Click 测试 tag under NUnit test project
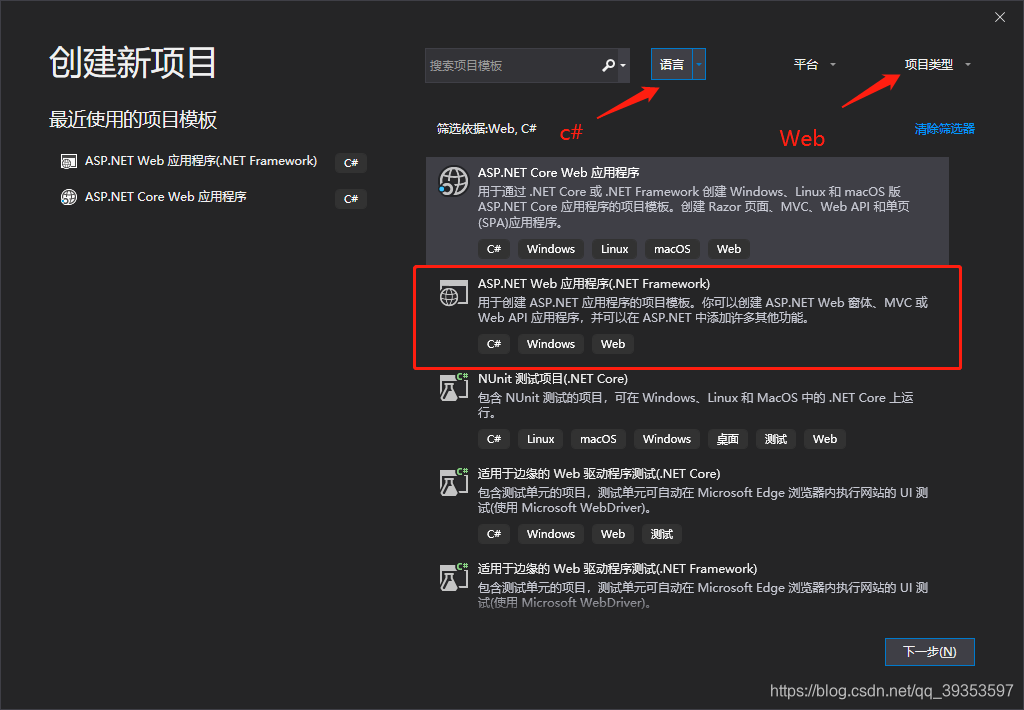Viewport: 1024px width, 710px height. pyautogui.click(x=775, y=439)
